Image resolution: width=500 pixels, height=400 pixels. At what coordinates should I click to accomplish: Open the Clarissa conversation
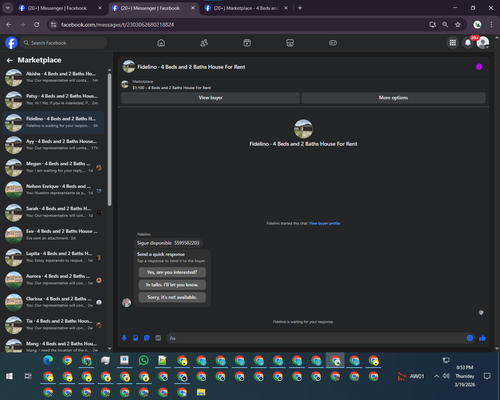[53, 302]
